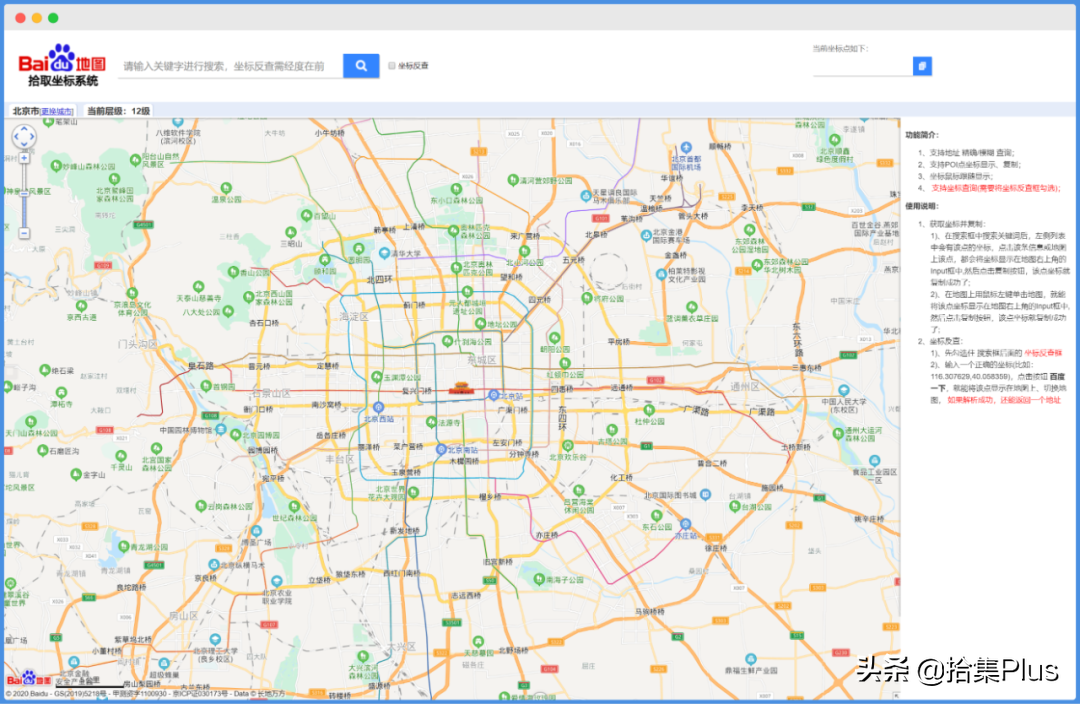Click the 玉渊潭公园 park marker
The image size is (1080, 704).
click(375, 378)
